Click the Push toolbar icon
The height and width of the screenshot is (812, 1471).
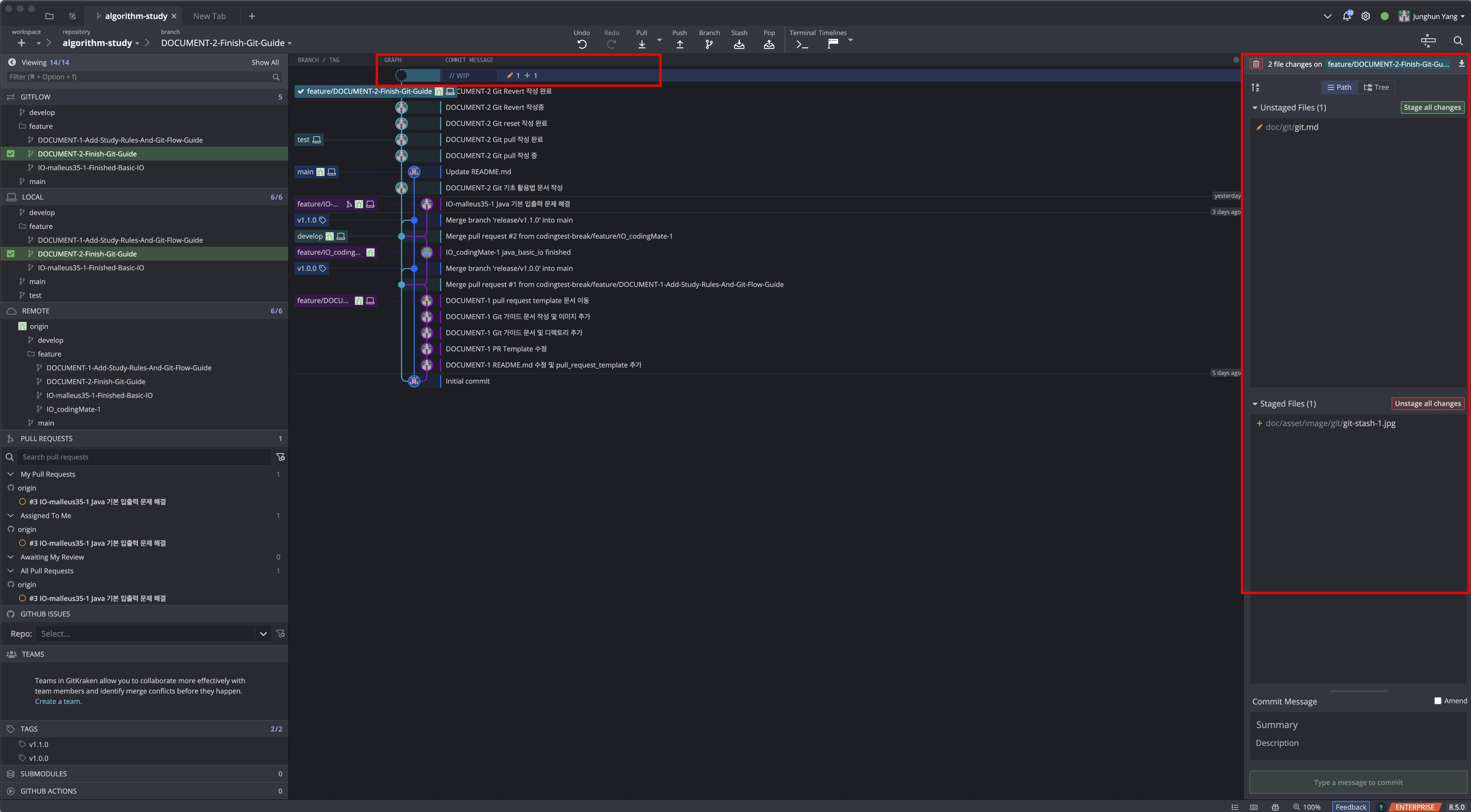679,44
